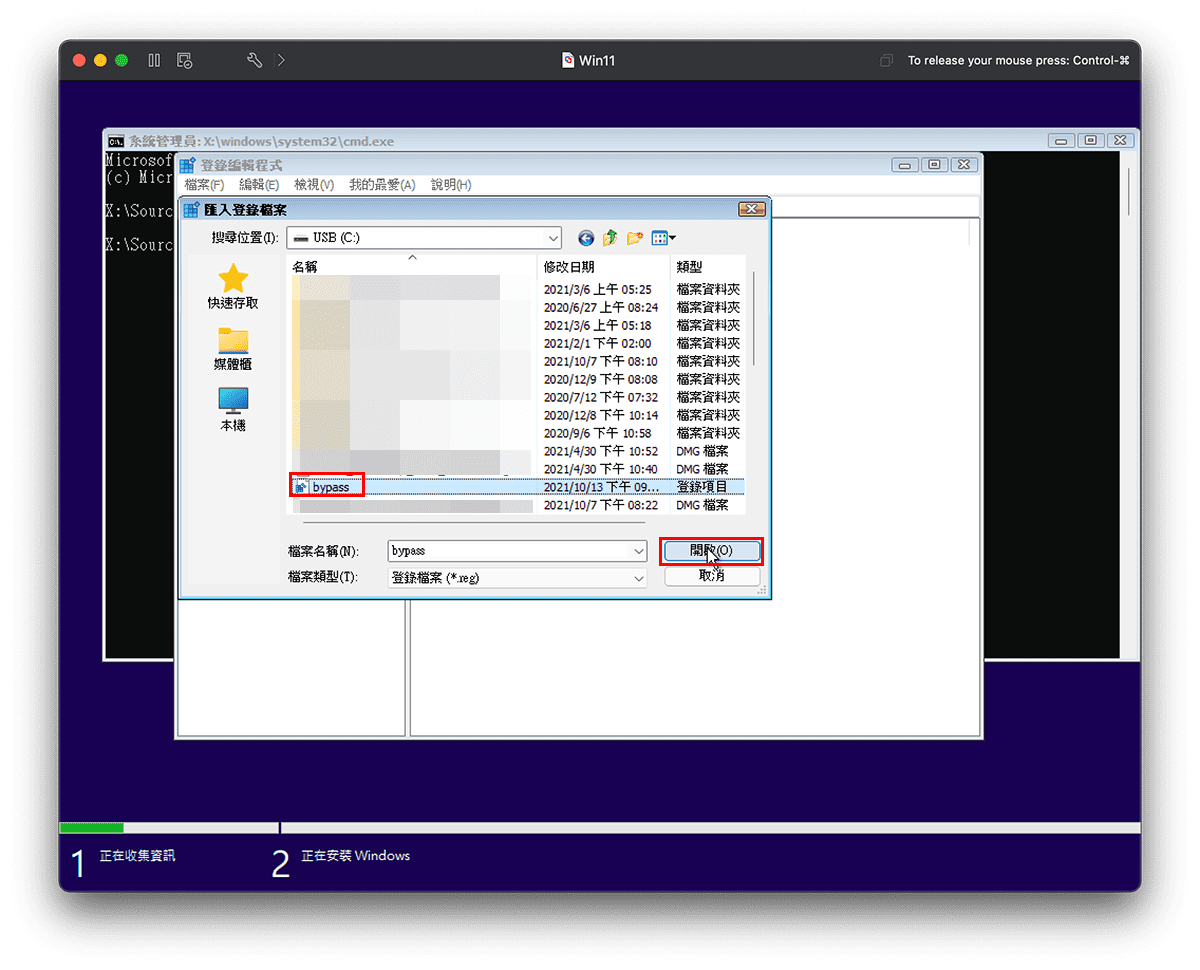Click the 開啟(O) button
Viewport: 1200px width, 970px height.
pos(712,551)
